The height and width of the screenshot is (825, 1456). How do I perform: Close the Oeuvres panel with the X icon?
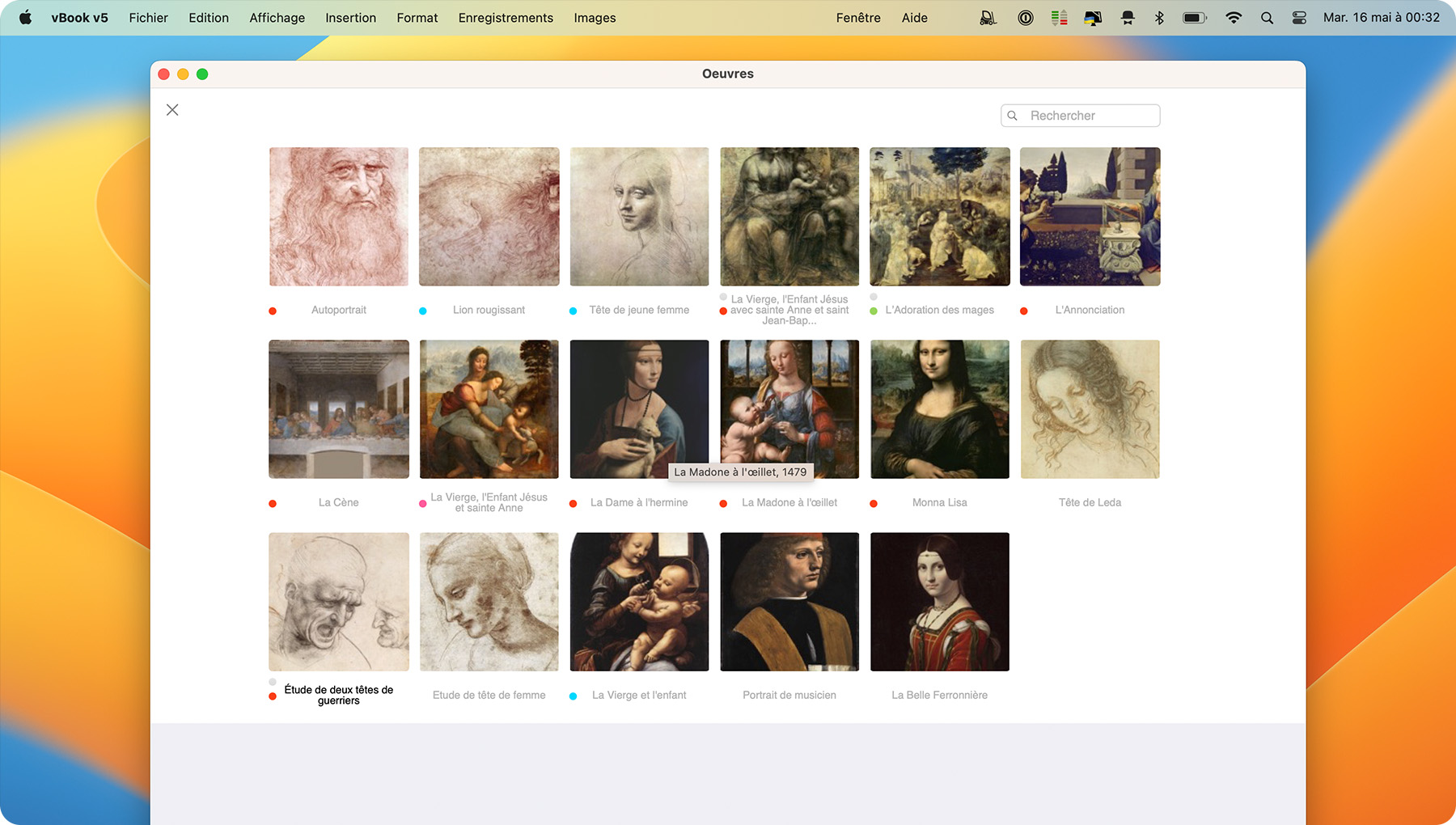[x=172, y=110]
